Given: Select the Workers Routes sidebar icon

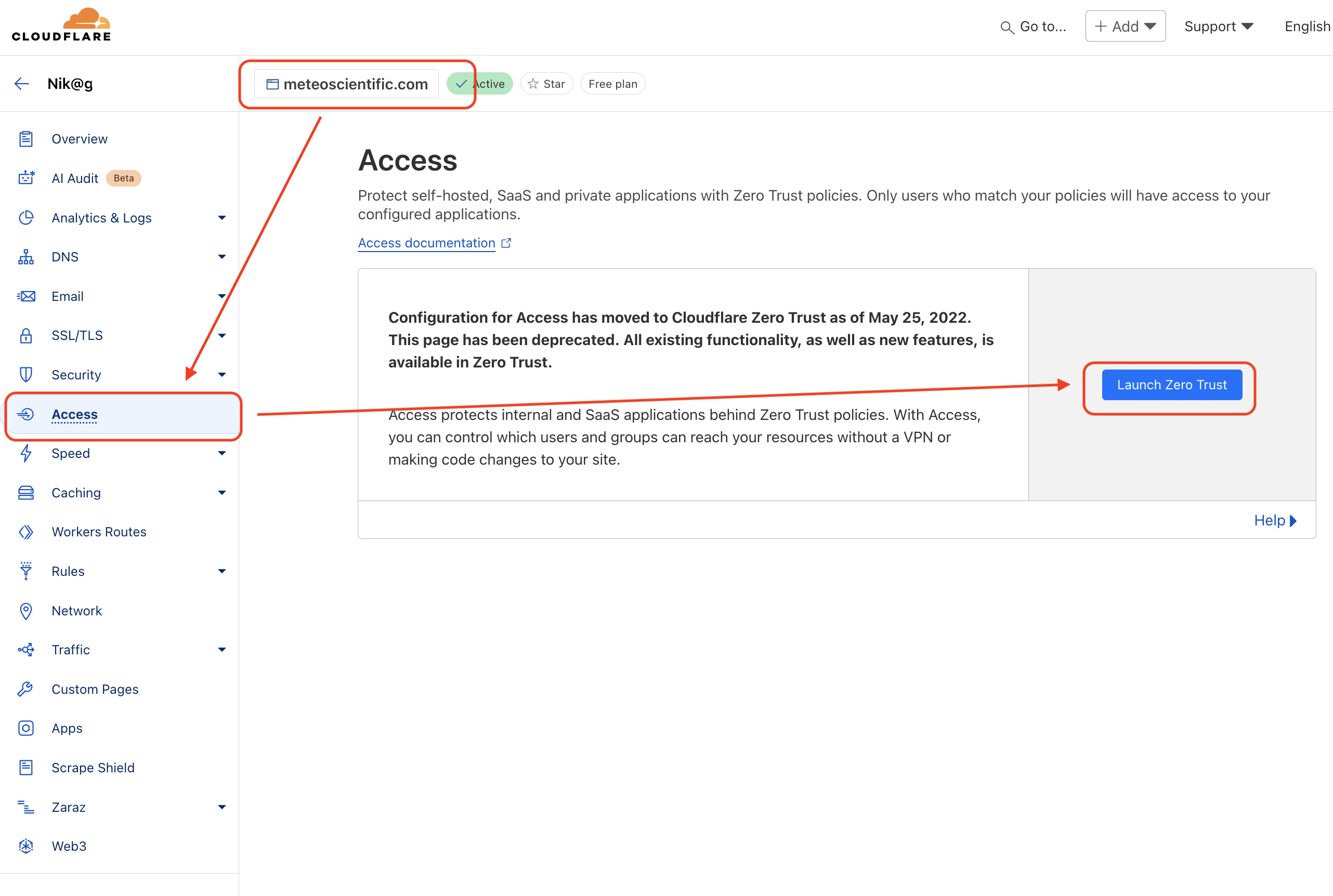Looking at the screenshot, I should click(x=27, y=531).
